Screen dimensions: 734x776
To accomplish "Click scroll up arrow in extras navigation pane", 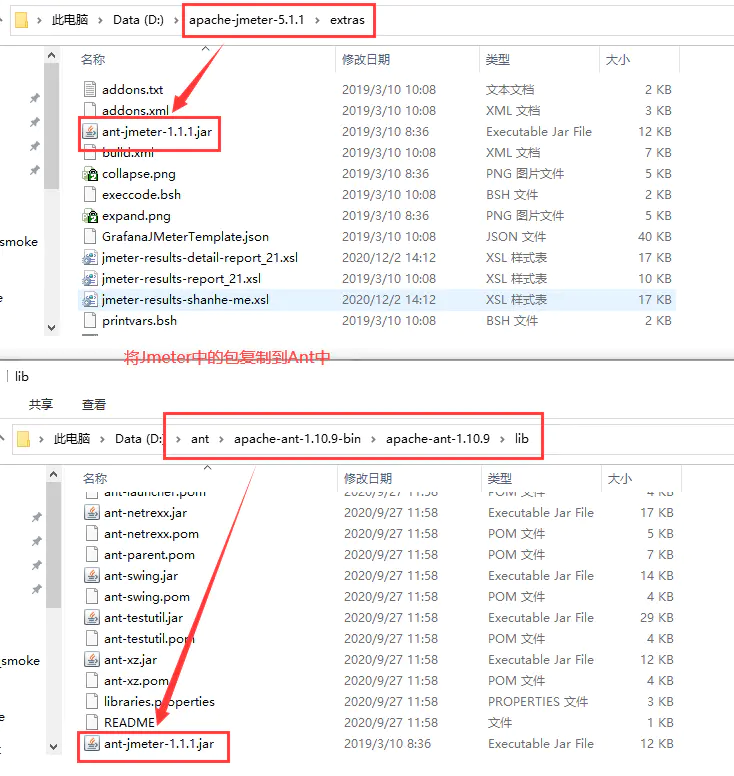I will tap(51, 55).
